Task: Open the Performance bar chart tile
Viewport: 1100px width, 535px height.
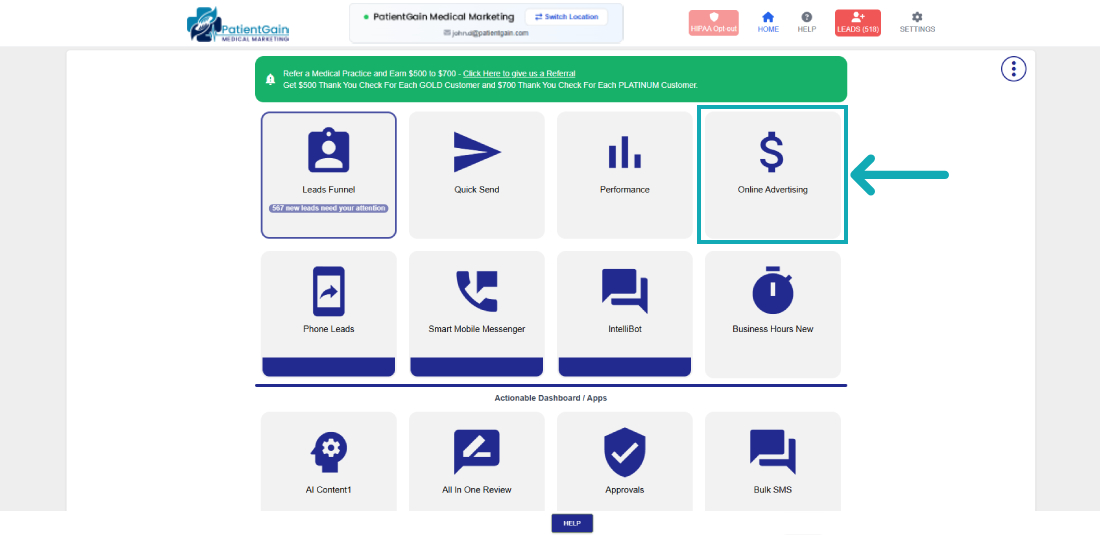Action: (x=624, y=175)
